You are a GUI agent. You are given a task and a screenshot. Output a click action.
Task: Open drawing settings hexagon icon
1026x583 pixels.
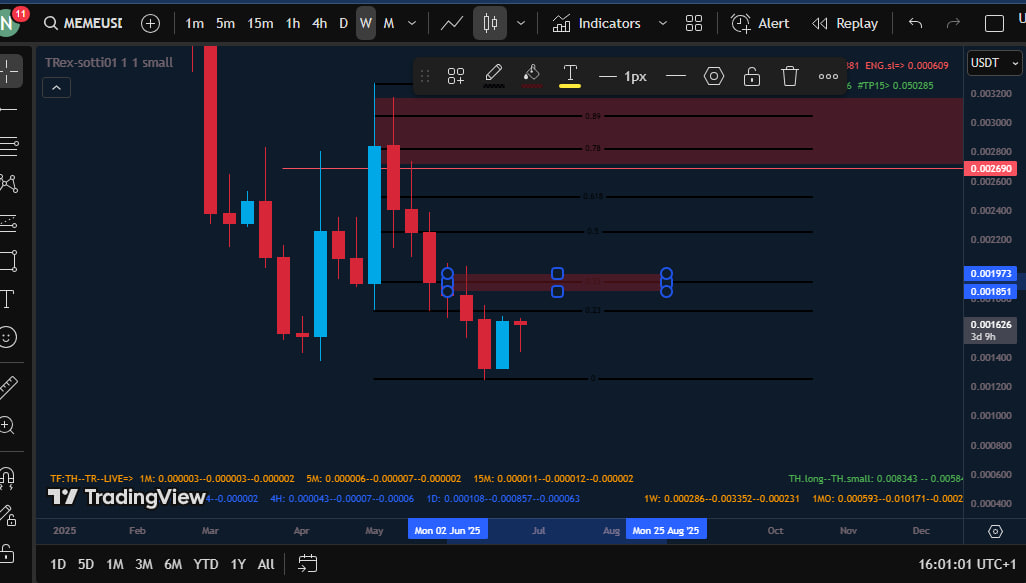(x=714, y=77)
